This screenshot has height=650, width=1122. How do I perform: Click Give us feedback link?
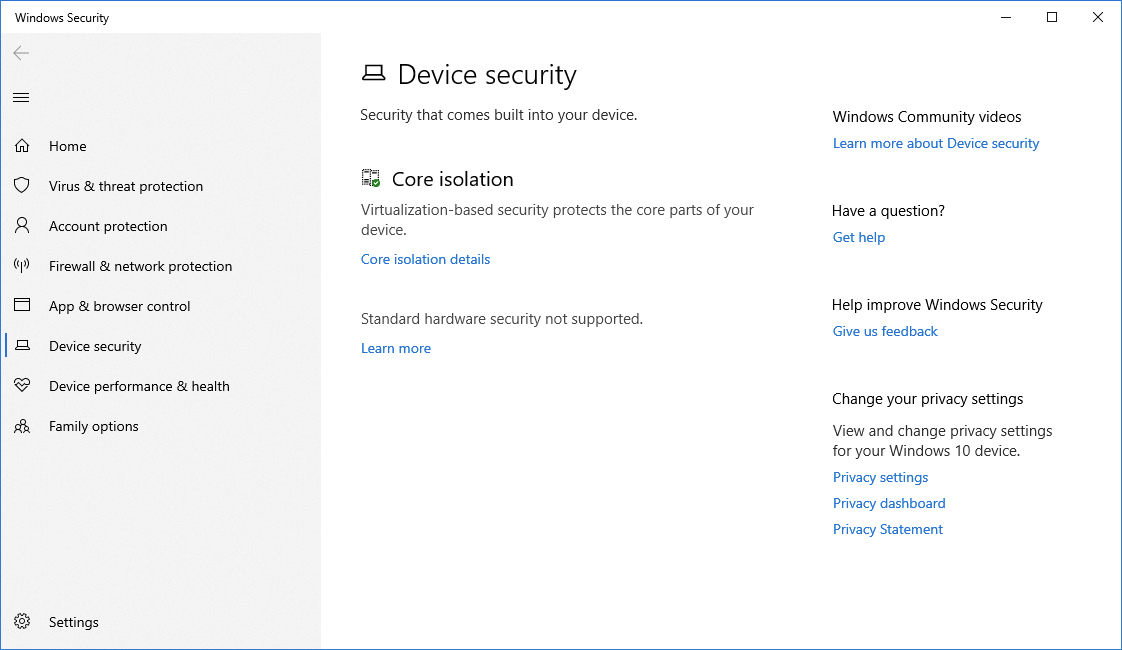click(x=884, y=331)
